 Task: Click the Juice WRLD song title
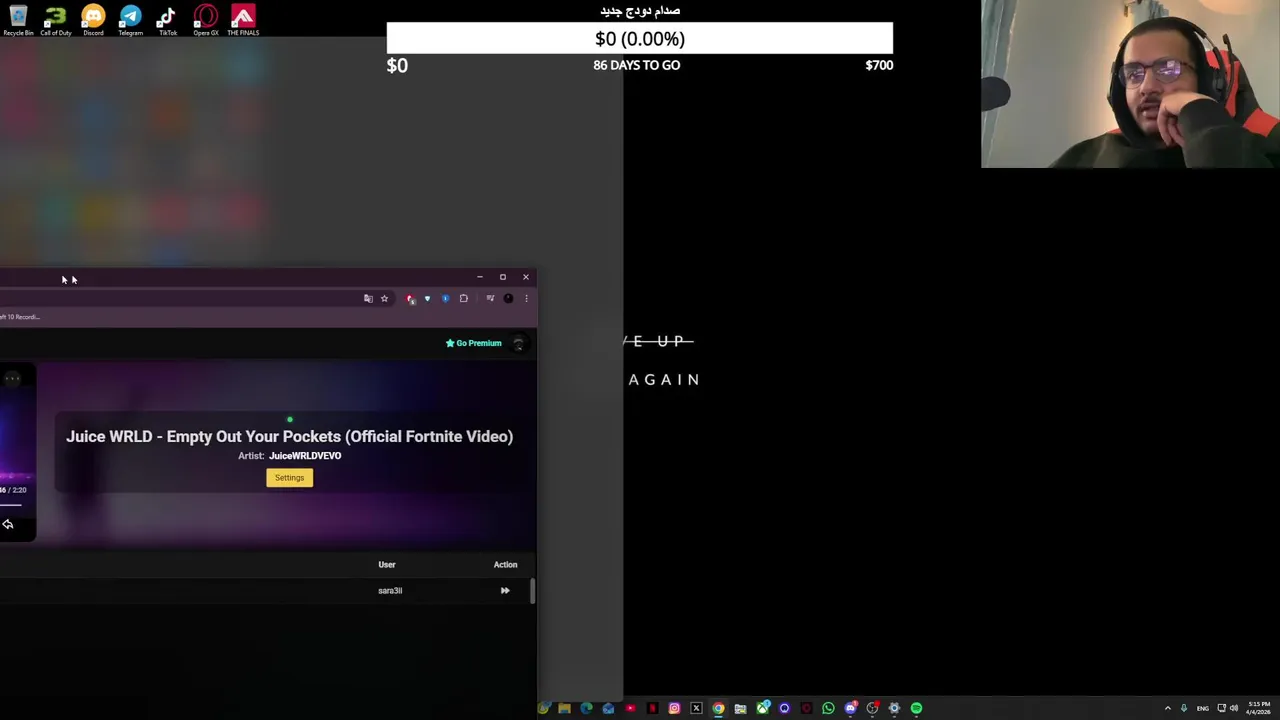[x=289, y=436]
